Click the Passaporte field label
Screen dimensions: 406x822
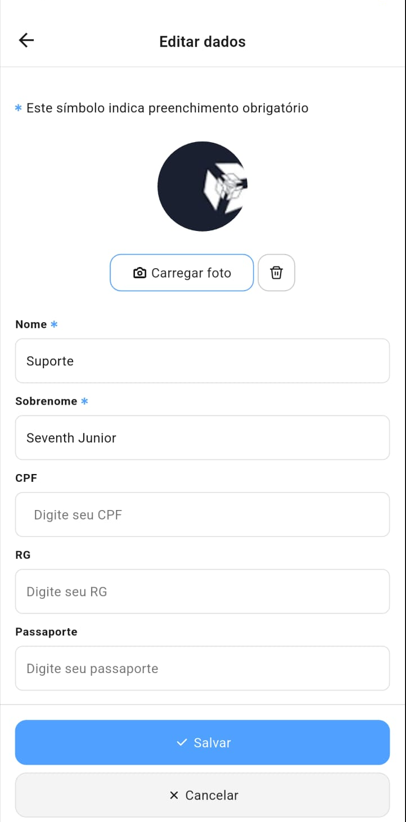(46, 632)
